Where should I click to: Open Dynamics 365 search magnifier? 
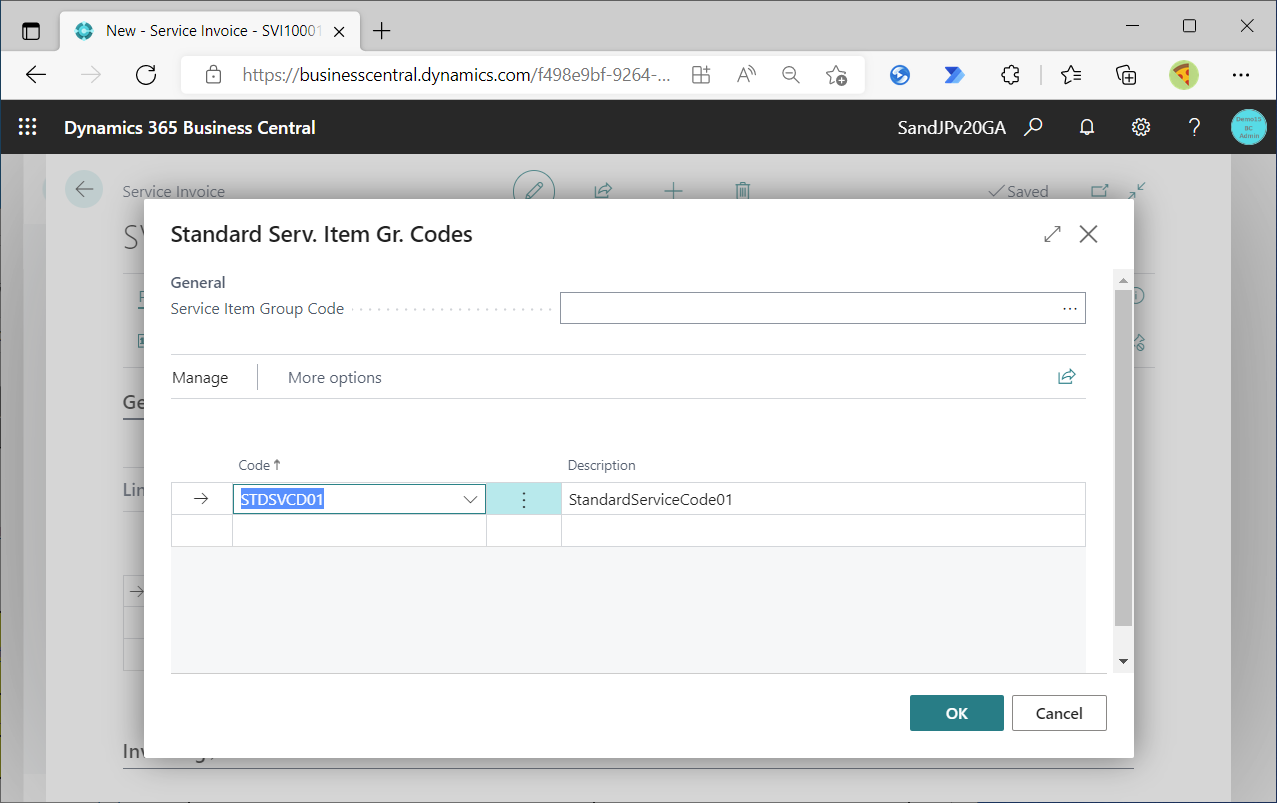(x=1033, y=127)
